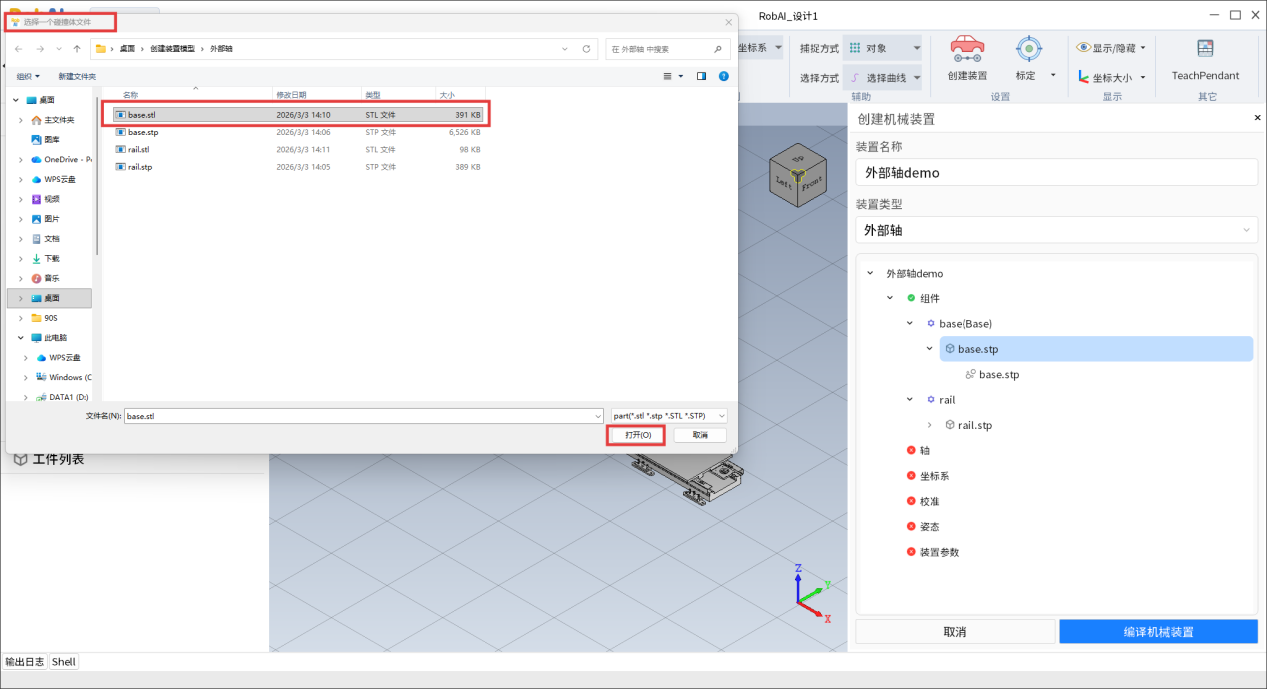Switch to Shell tab
Viewport: 1267px width, 689px height.
(64, 661)
